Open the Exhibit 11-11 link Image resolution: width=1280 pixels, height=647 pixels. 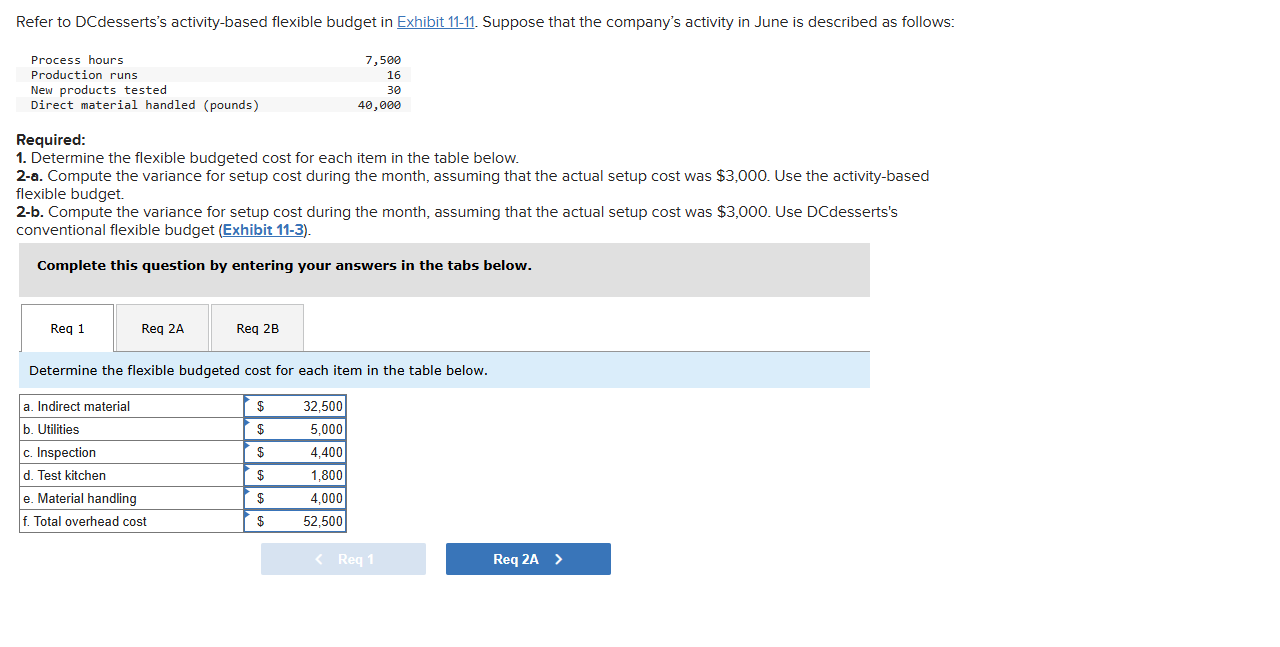[435, 21]
